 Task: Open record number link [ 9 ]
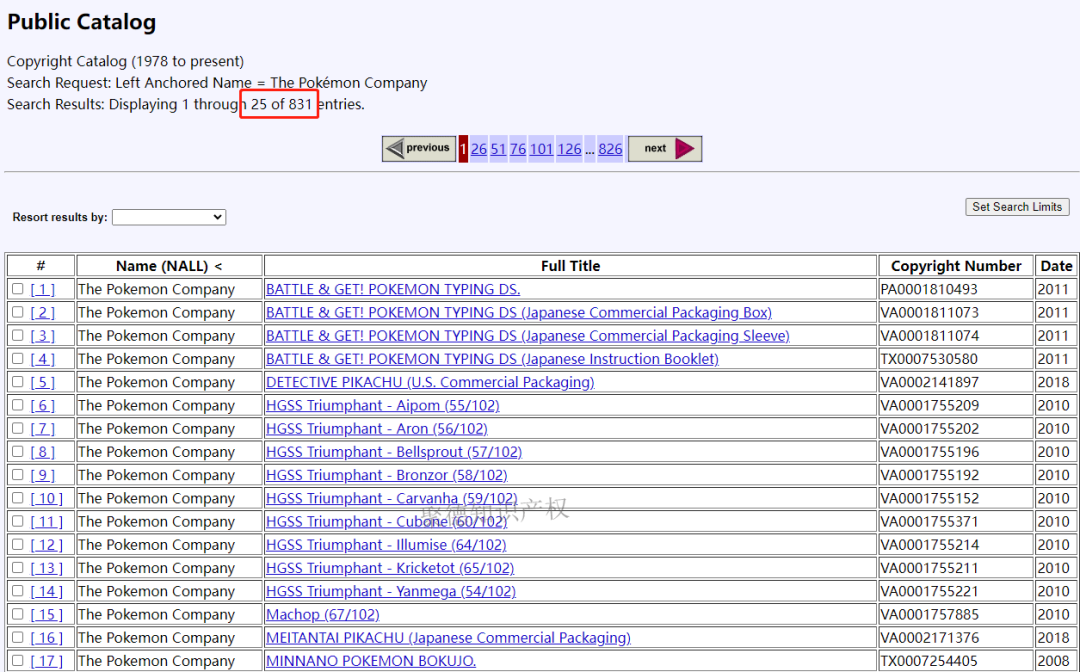coord(43,475)
